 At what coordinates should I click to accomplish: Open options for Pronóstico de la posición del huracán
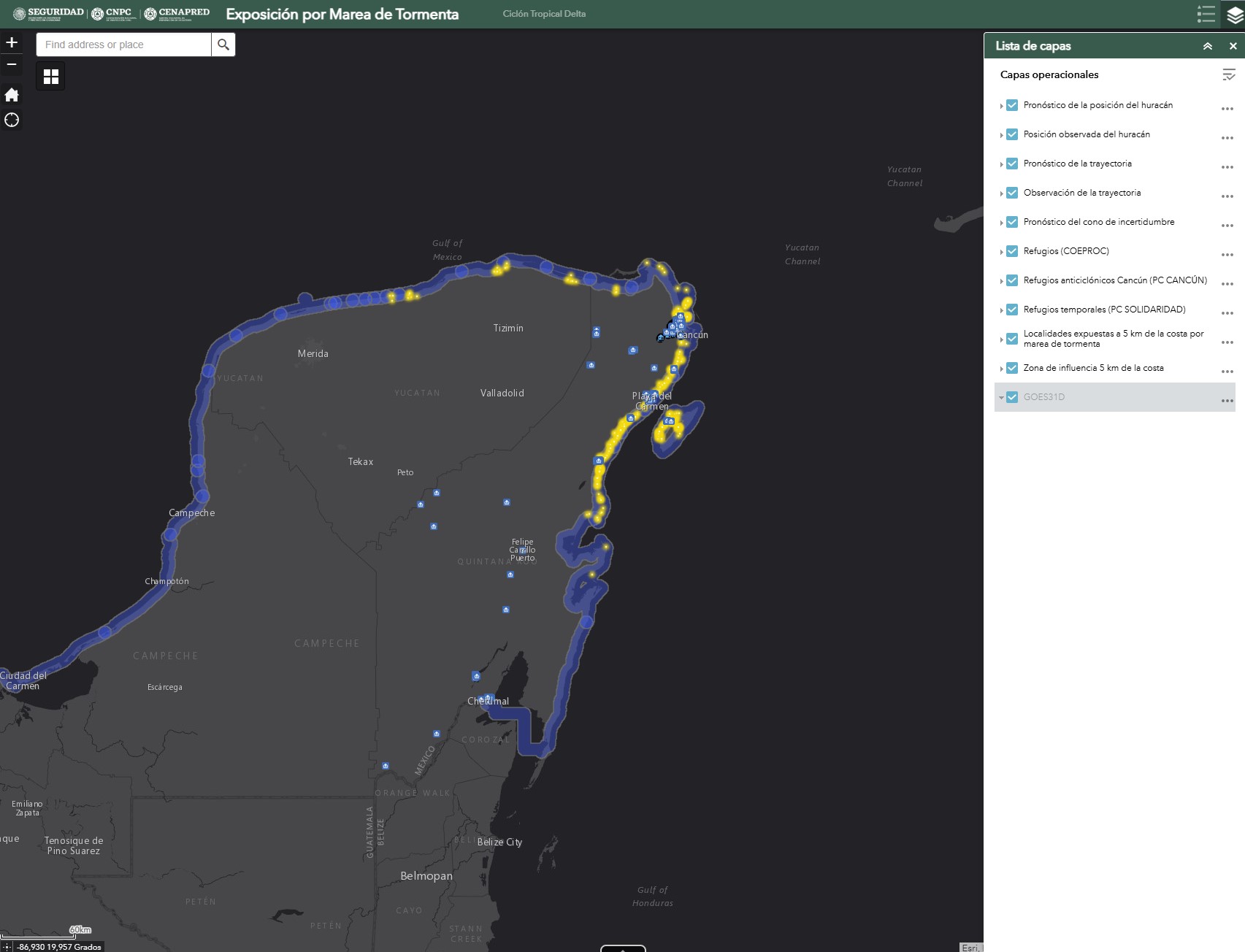[x=1227, y=108]
